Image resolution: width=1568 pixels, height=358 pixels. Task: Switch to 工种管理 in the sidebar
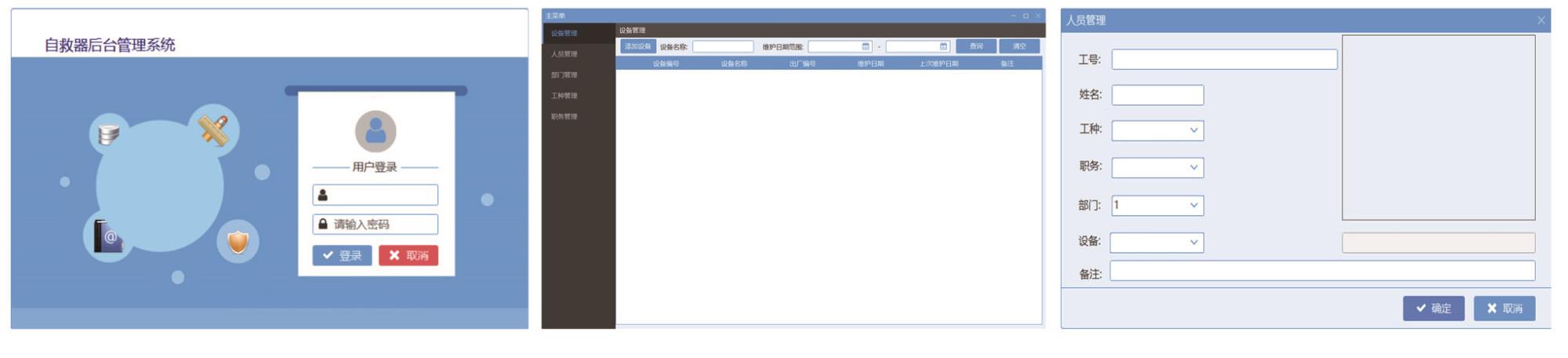click(564, 96)
